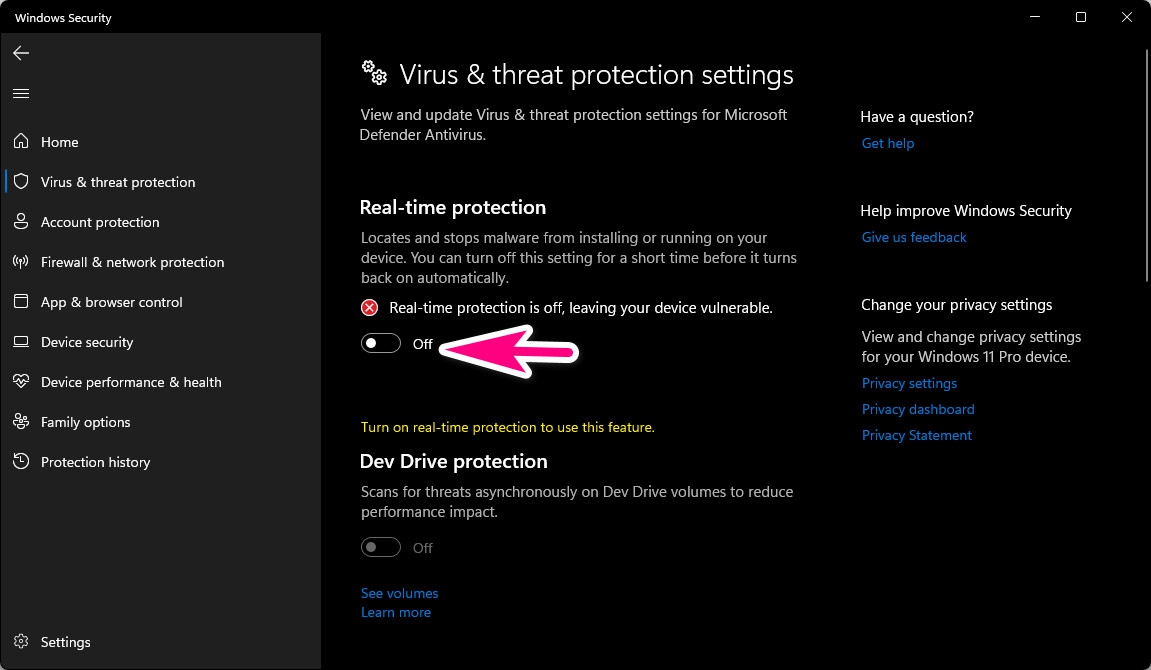Click the back arrow icon
The height and width of the screenshot is (670, 1151).
coord(21,53)
